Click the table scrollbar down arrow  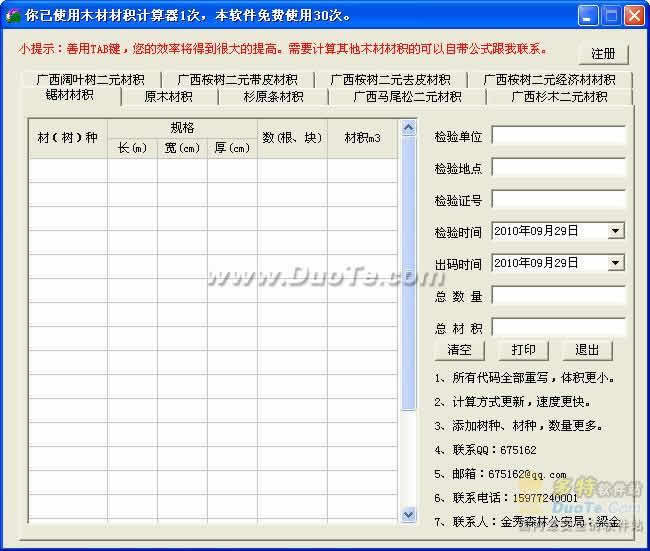click(x=408, y=514)
